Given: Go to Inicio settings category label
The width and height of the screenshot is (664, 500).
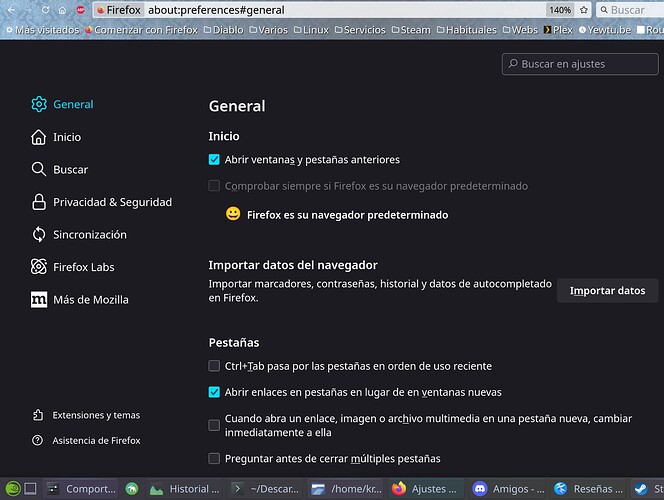Looking at the screenshot, I should 67,137.
